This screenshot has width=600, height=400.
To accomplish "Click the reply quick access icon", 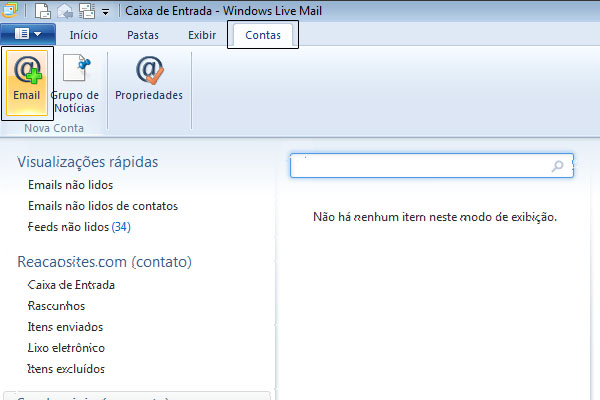I will pyautogui.click(x=63, y=13).
